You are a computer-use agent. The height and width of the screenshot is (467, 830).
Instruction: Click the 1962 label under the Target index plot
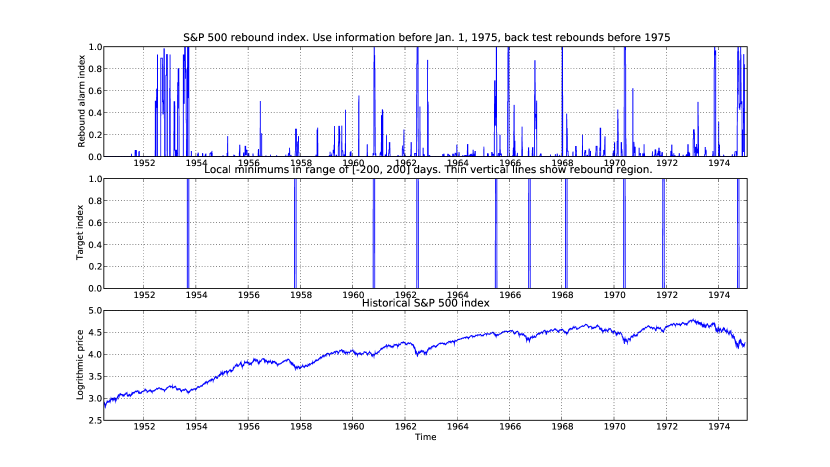click(x=405, y=295)
